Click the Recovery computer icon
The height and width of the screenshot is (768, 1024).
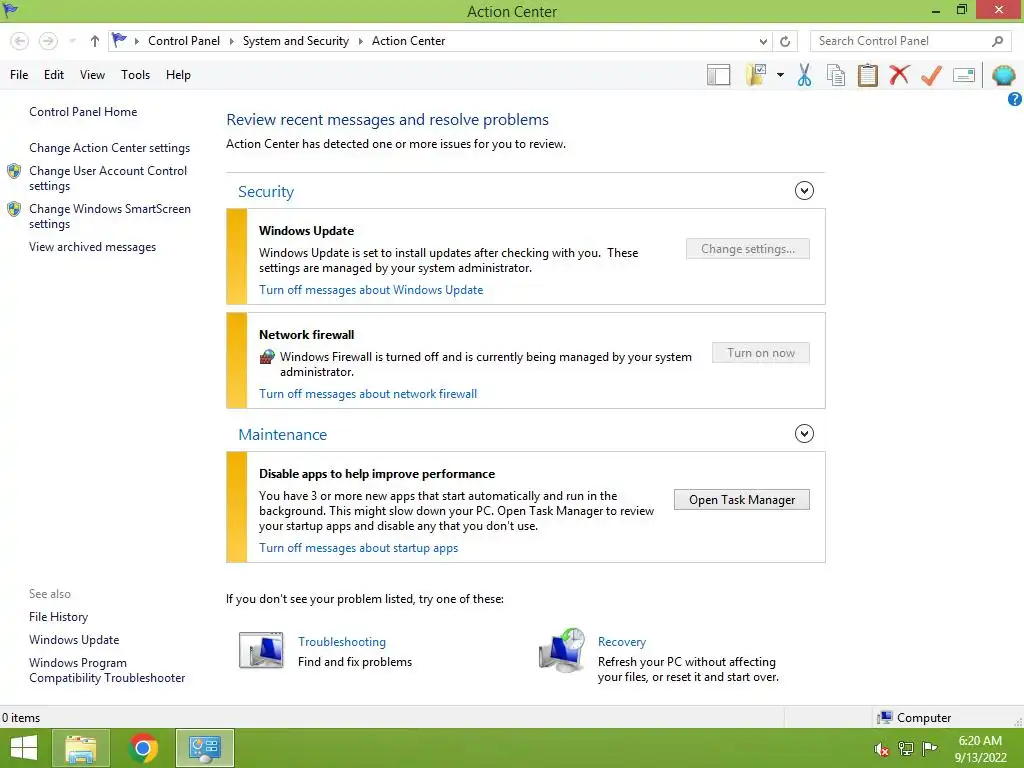point(562,651)
